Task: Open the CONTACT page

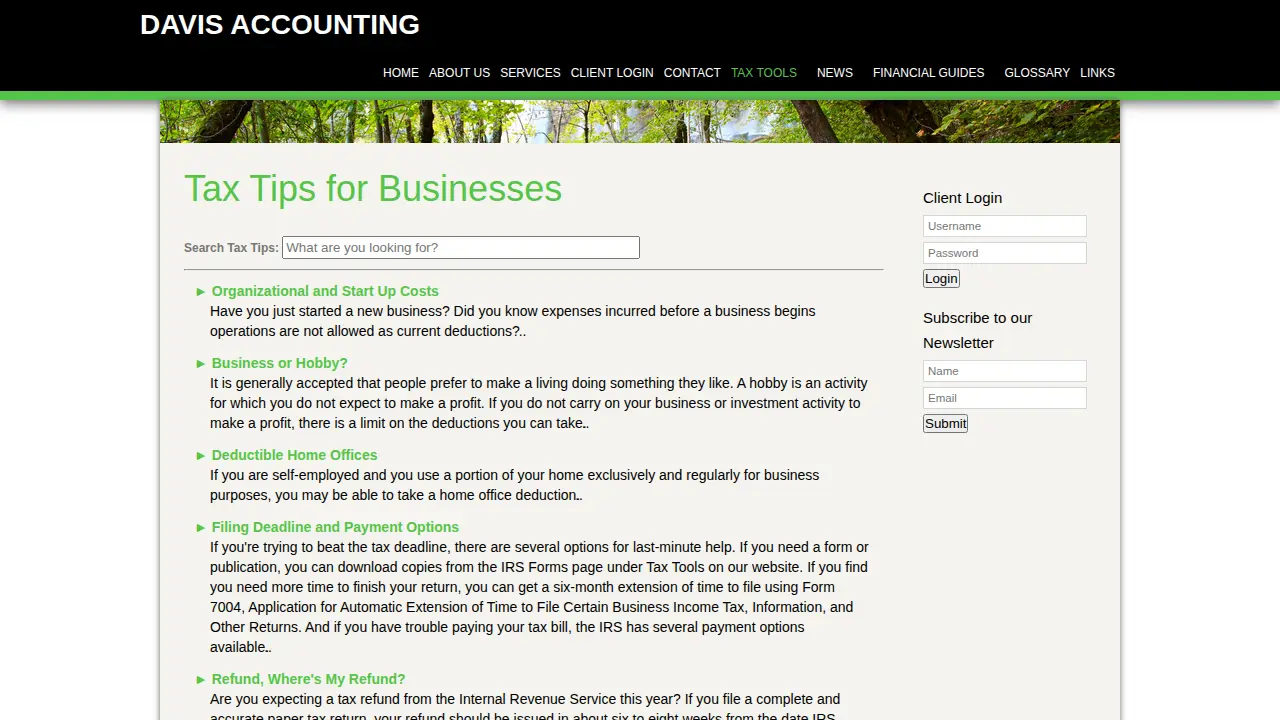Action: [x=692, y=73]
